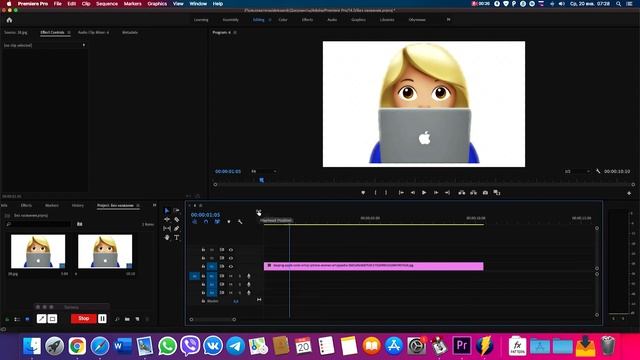Select first image thumbnail in Project bin
Screen dimensions: 640x360
pos(38,251)
